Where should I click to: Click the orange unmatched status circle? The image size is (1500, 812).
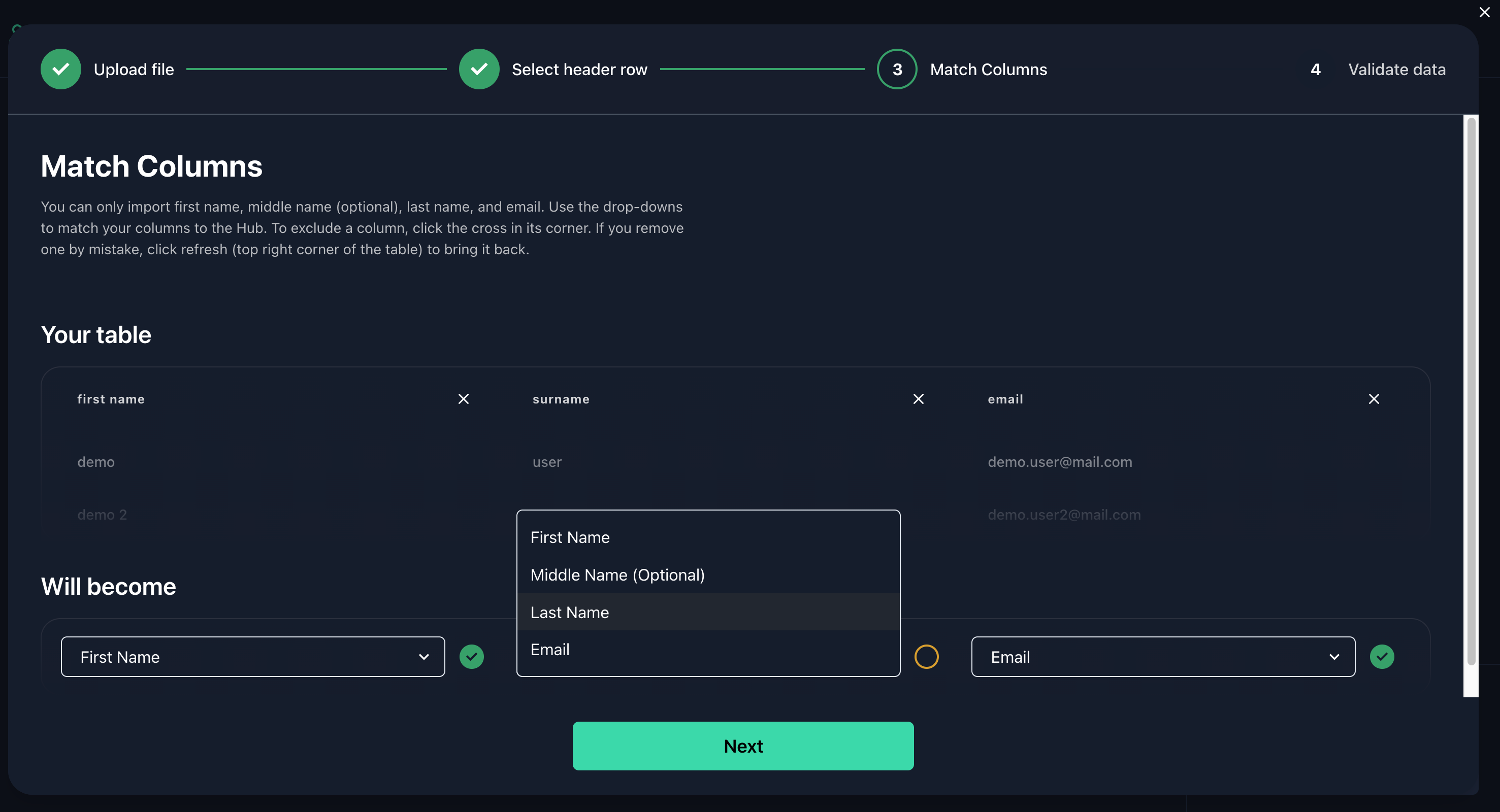click(x=926, y=657)
